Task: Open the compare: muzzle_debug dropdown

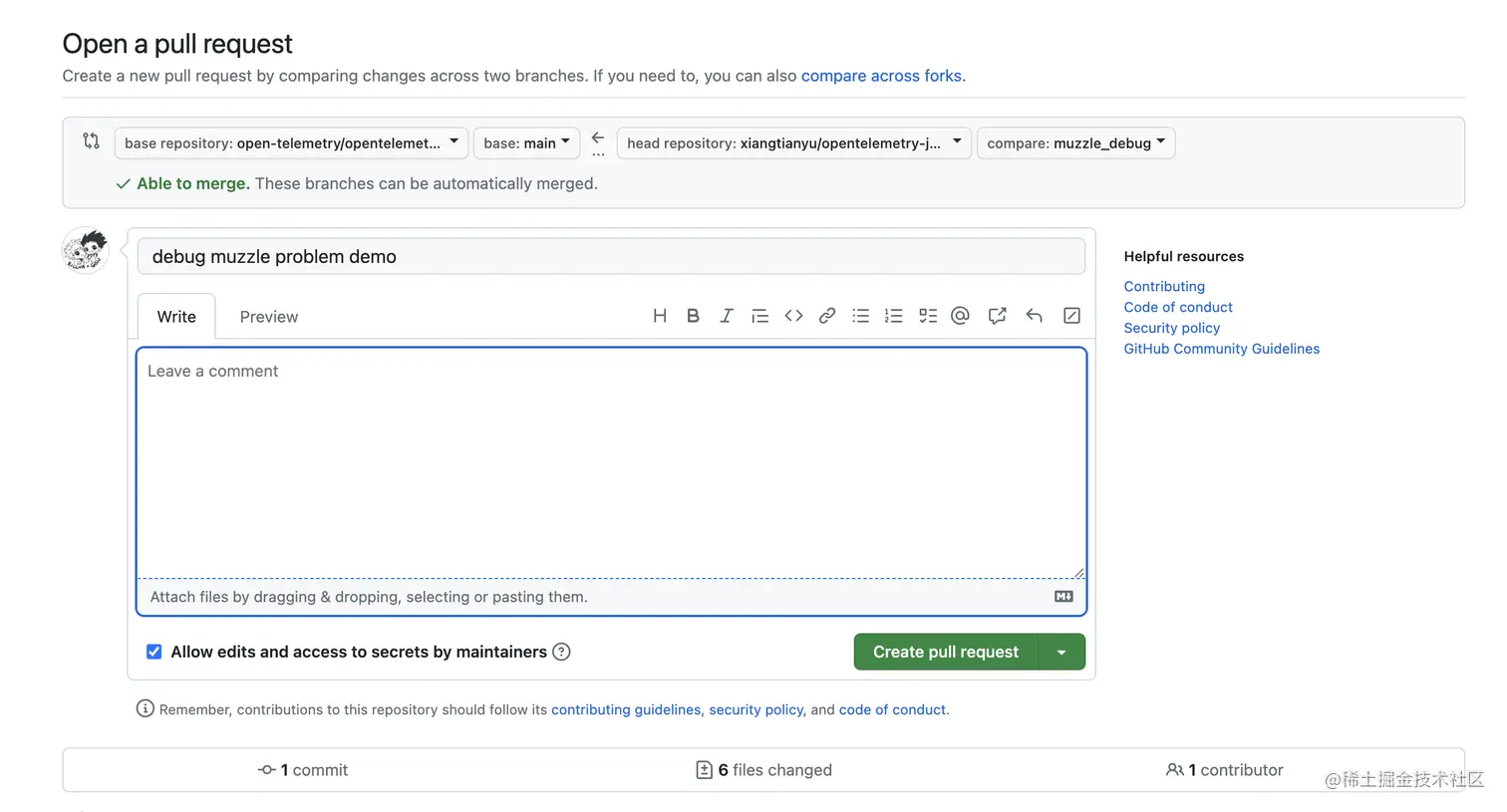Action: [1076, 142]
